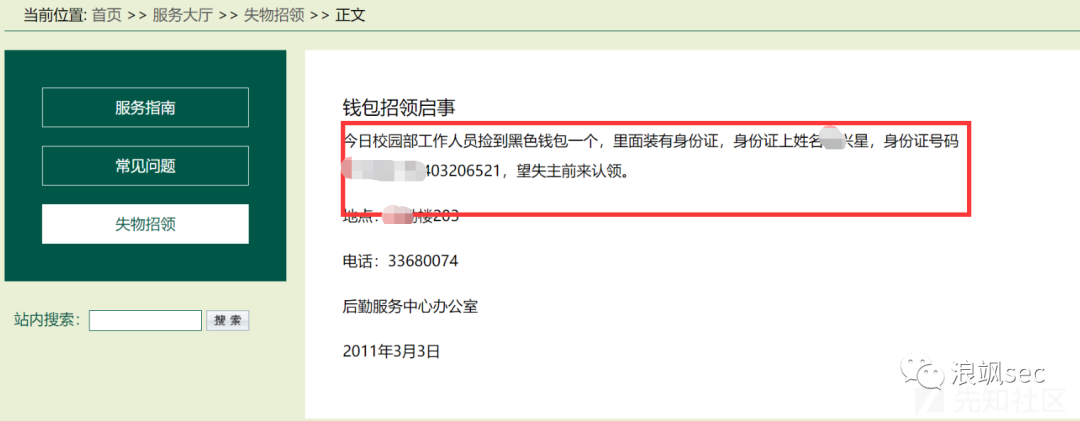The height and width of the screenshot is (421, 1080).
Task: Open 失物招领 breadcrumb link
Action: (x=274, y=15)
